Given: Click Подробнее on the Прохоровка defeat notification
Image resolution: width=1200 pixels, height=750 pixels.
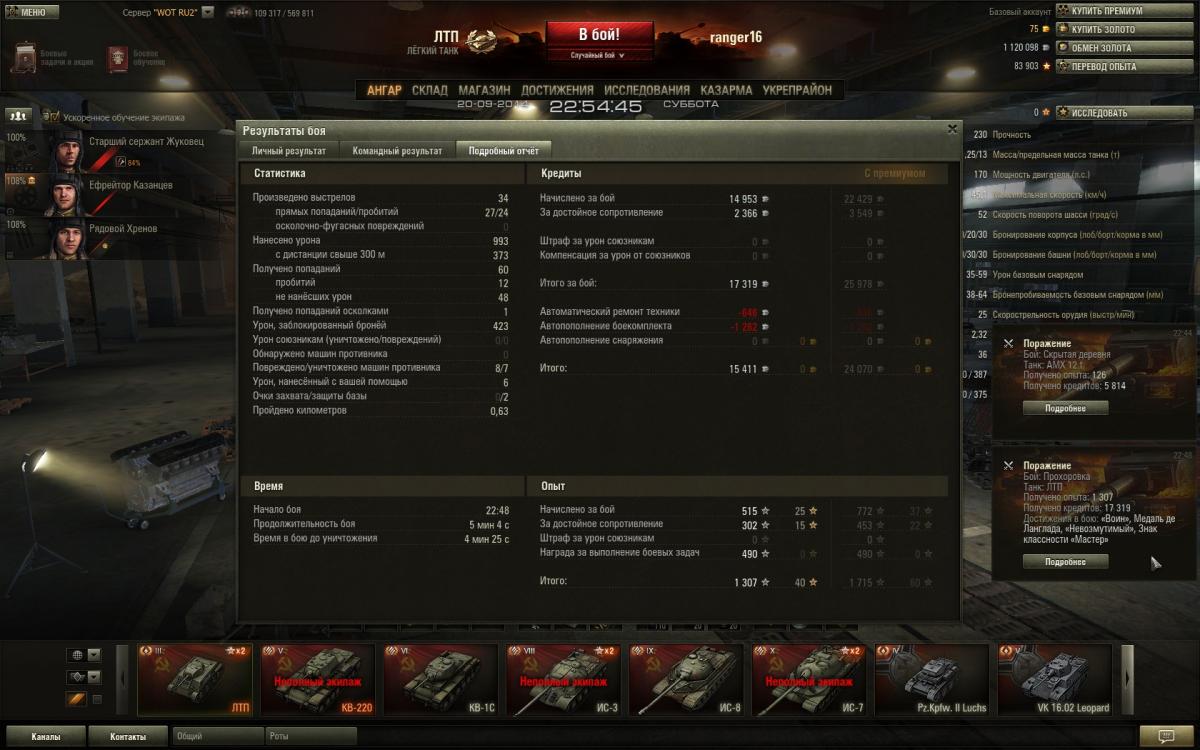Looking at the screenshot, I should click(1065, 562).
